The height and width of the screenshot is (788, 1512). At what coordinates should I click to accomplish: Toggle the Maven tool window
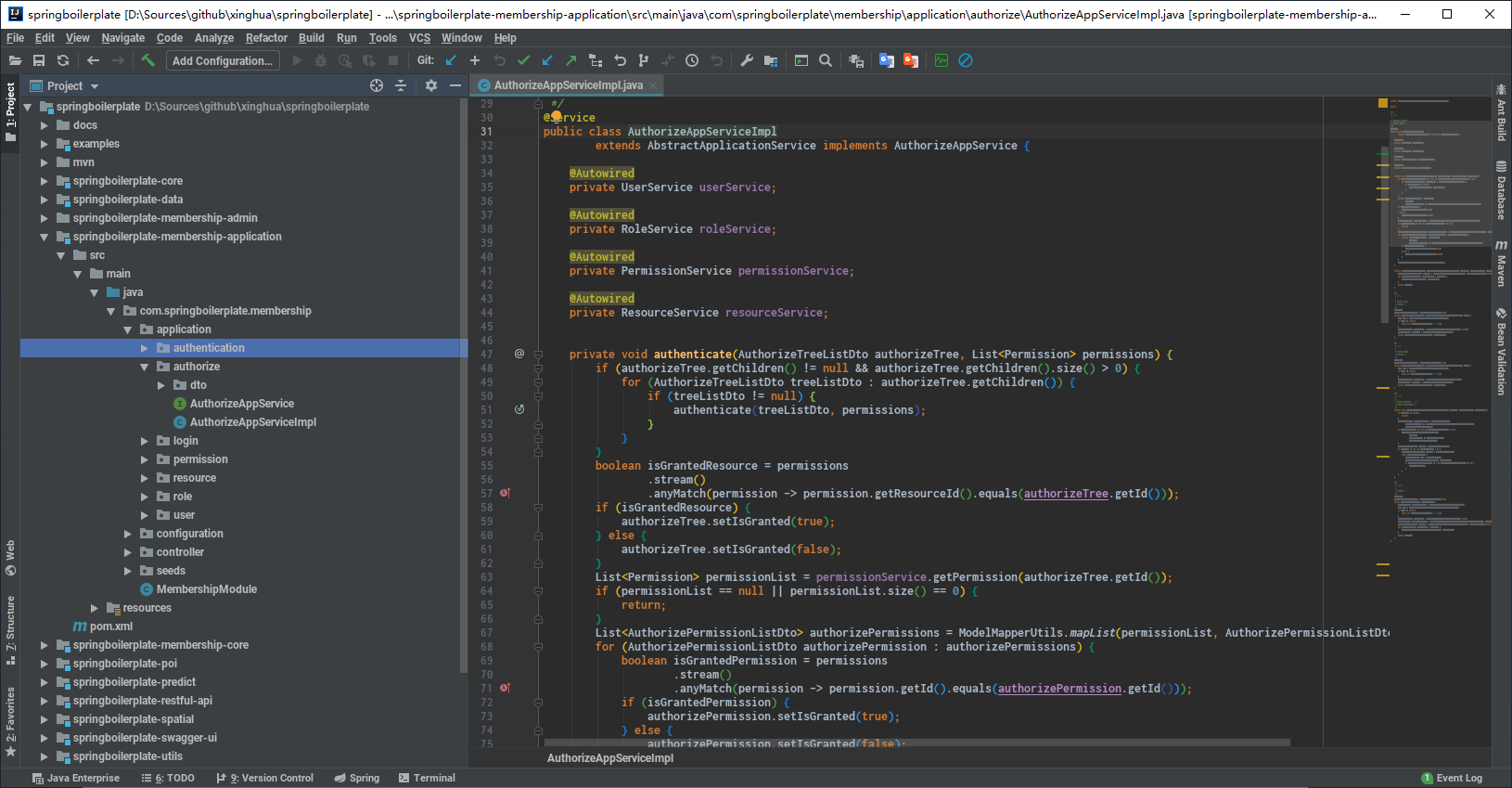pyautogui.click(x=1501, y=263)
